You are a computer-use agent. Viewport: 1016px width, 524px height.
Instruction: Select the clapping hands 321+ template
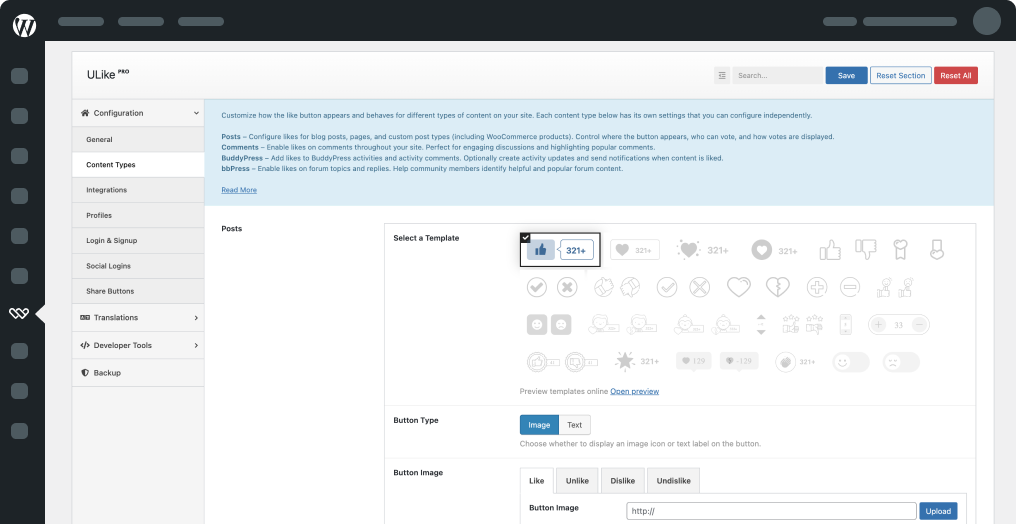point(796,361)
